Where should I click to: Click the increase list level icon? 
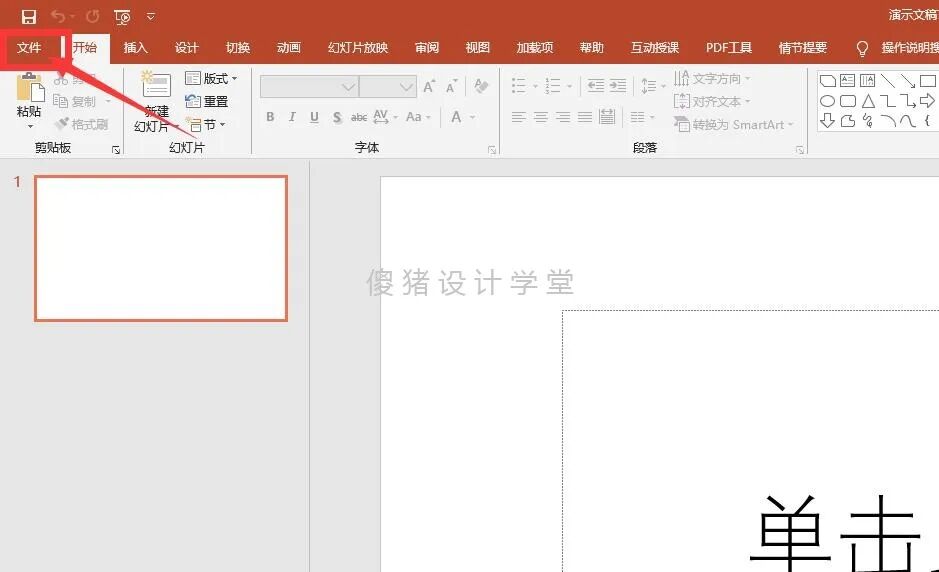coord(618,86)
